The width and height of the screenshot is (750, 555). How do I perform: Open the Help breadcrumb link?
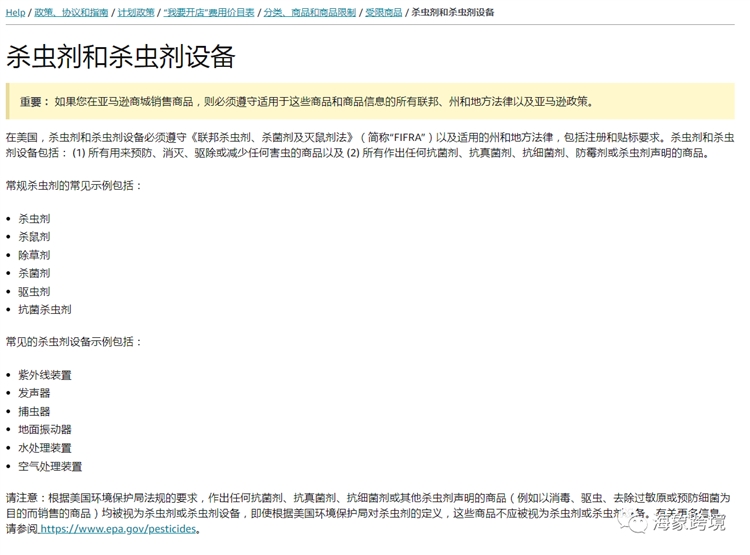click(15, 12)
